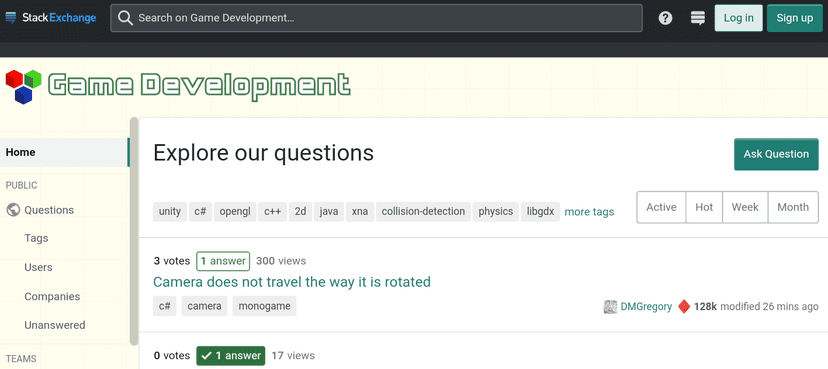Select the Hot sort tab
Viewport: 828px width, 369px height.
704,207
